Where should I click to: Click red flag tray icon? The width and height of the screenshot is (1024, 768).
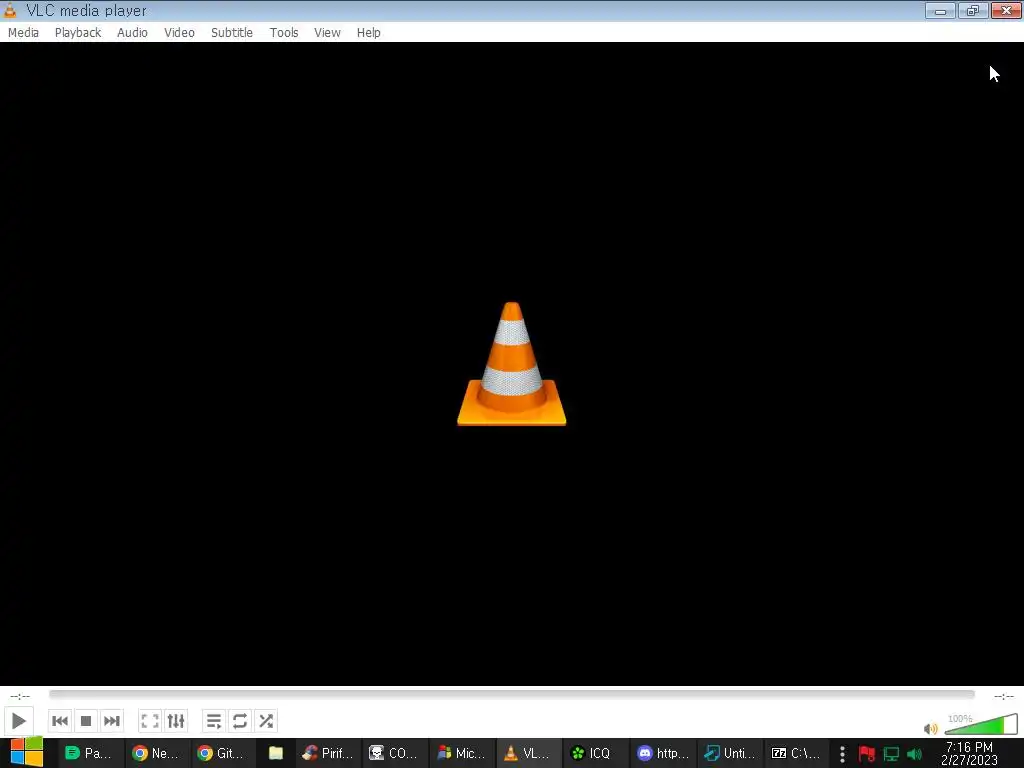coord(867,754)
